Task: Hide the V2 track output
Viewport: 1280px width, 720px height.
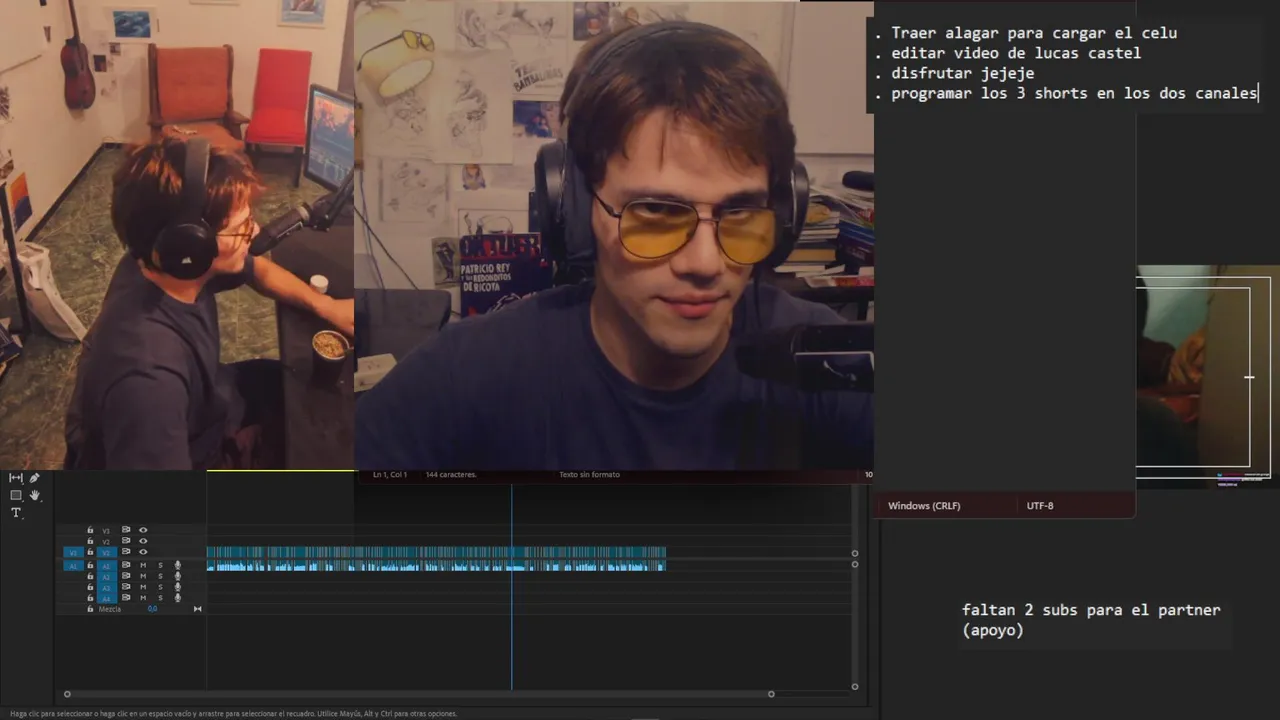Action: coord(143,541)
